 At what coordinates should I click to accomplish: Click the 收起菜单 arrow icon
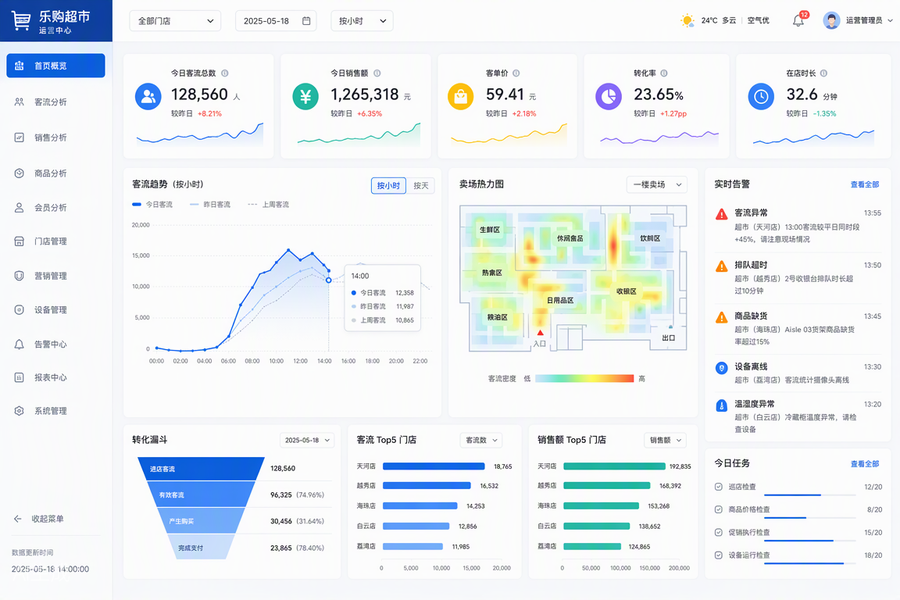pyautogui.click(x=18, y=519)
